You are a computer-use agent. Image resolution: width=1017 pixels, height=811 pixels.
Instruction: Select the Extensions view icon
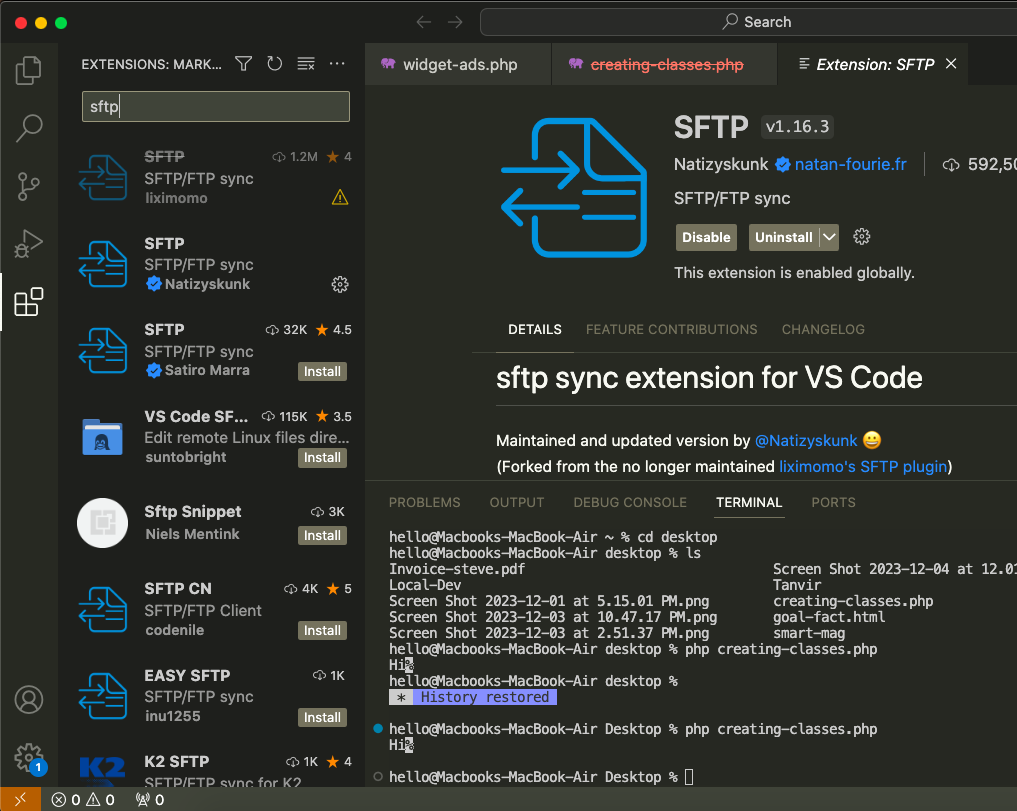[x=29, y=302]
